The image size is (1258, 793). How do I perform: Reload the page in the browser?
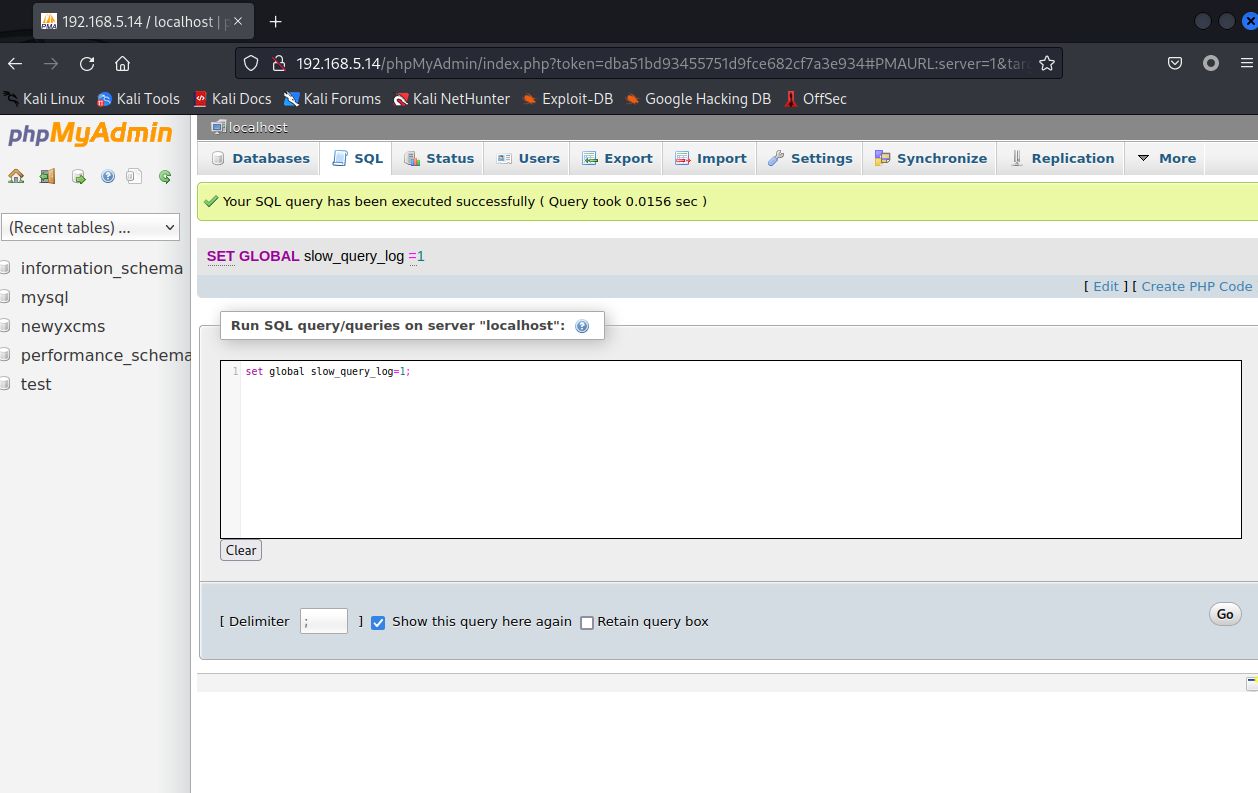[87, 64]
